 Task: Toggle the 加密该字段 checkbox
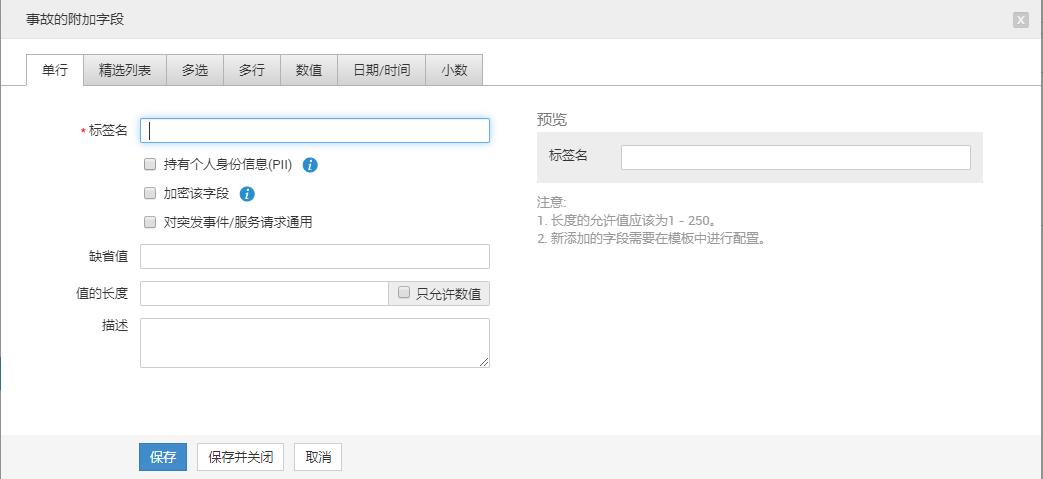(x=150, y=193)
